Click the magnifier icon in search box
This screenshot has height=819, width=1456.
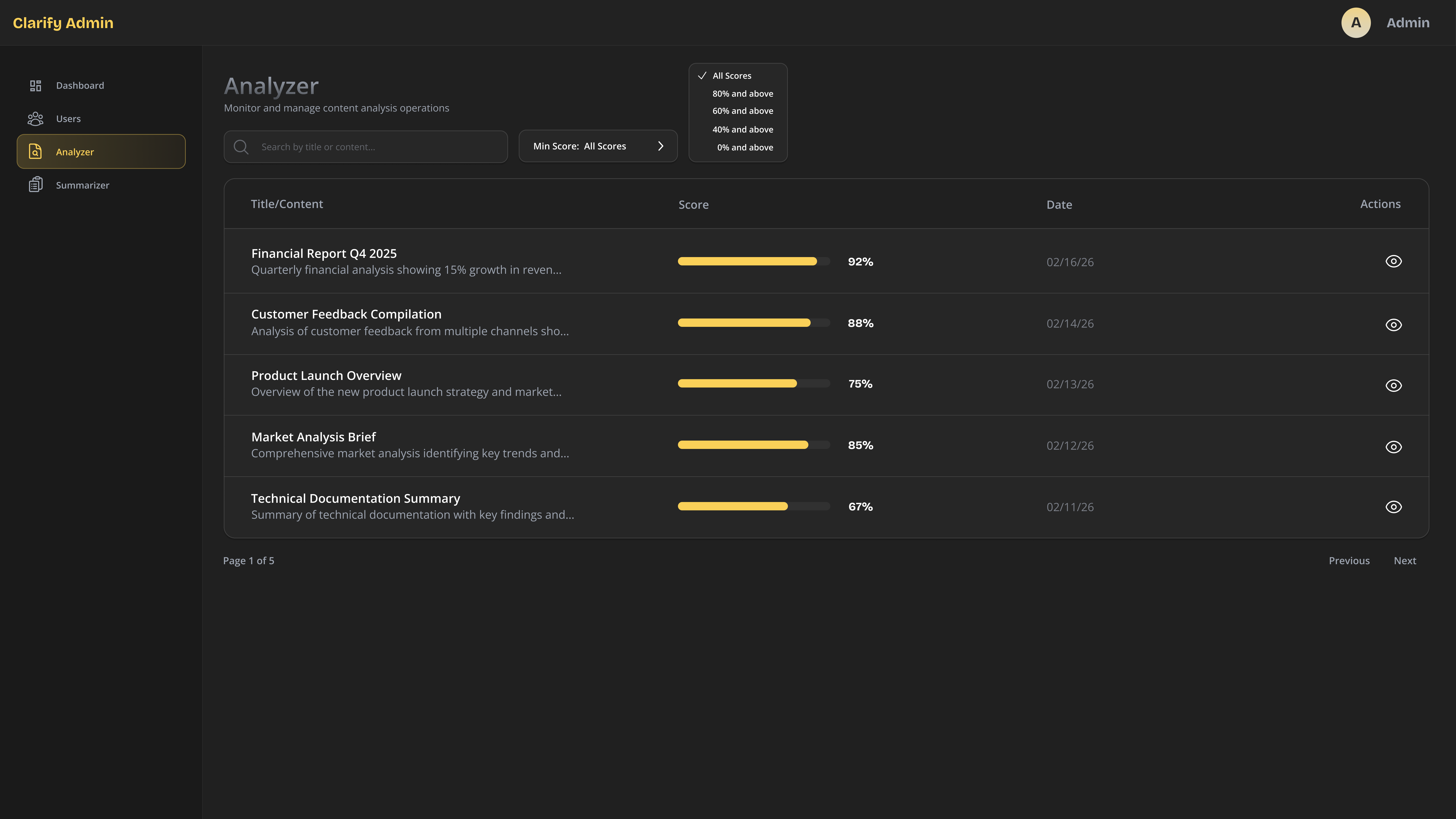pos(241,147)
